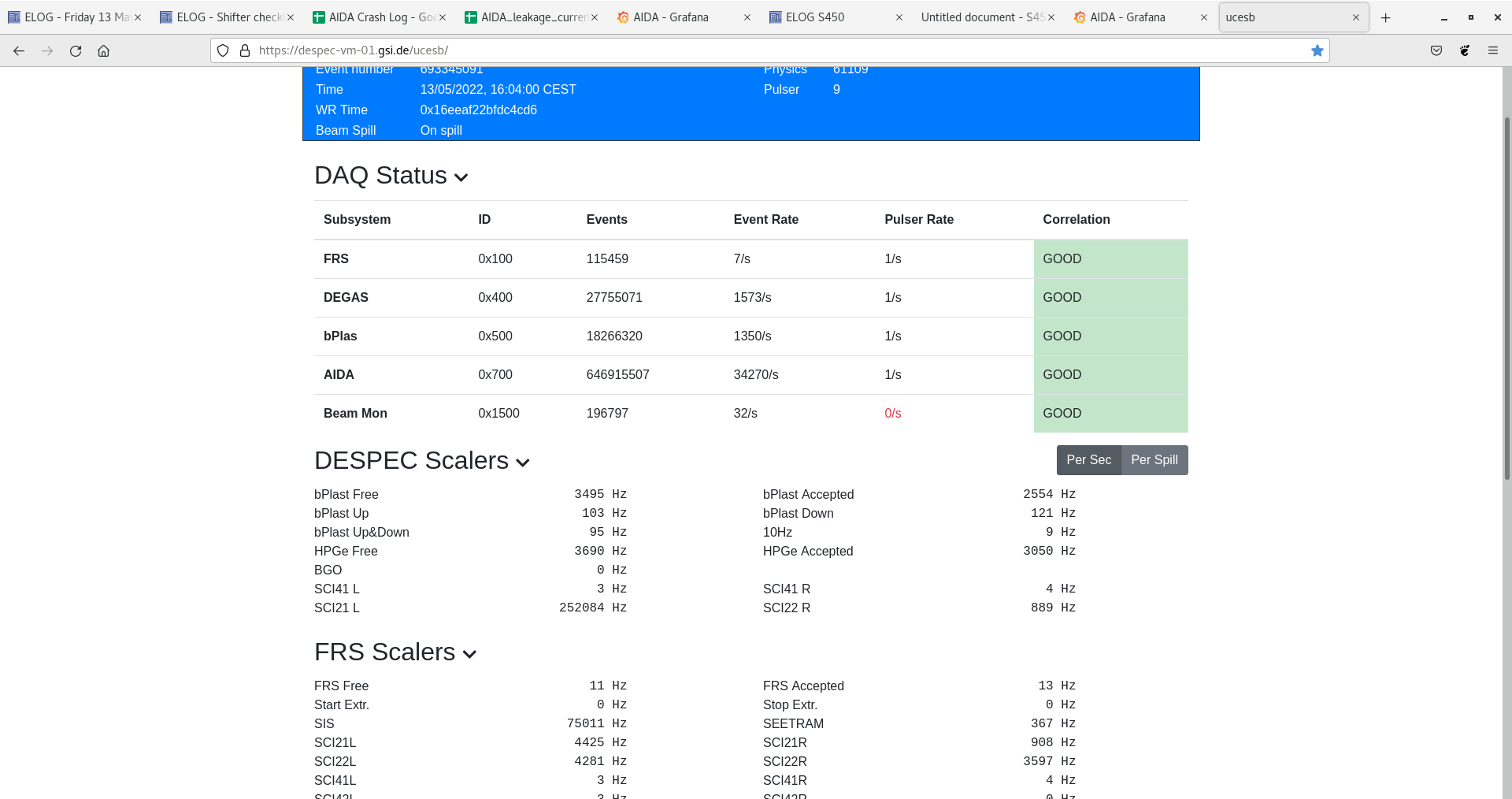
Task: Click the extension icon next to Pocket
Action: pos(1465,50)
